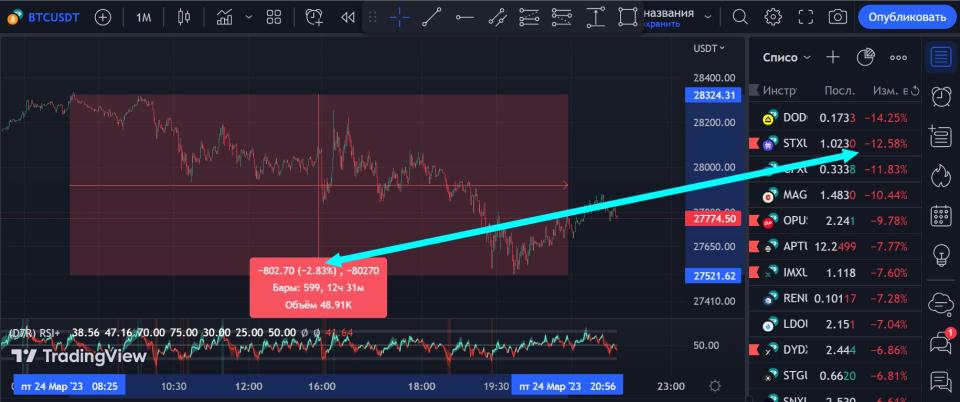Click the bar replay rewind icon
The image size is (960, 402).
pos(348,17)
